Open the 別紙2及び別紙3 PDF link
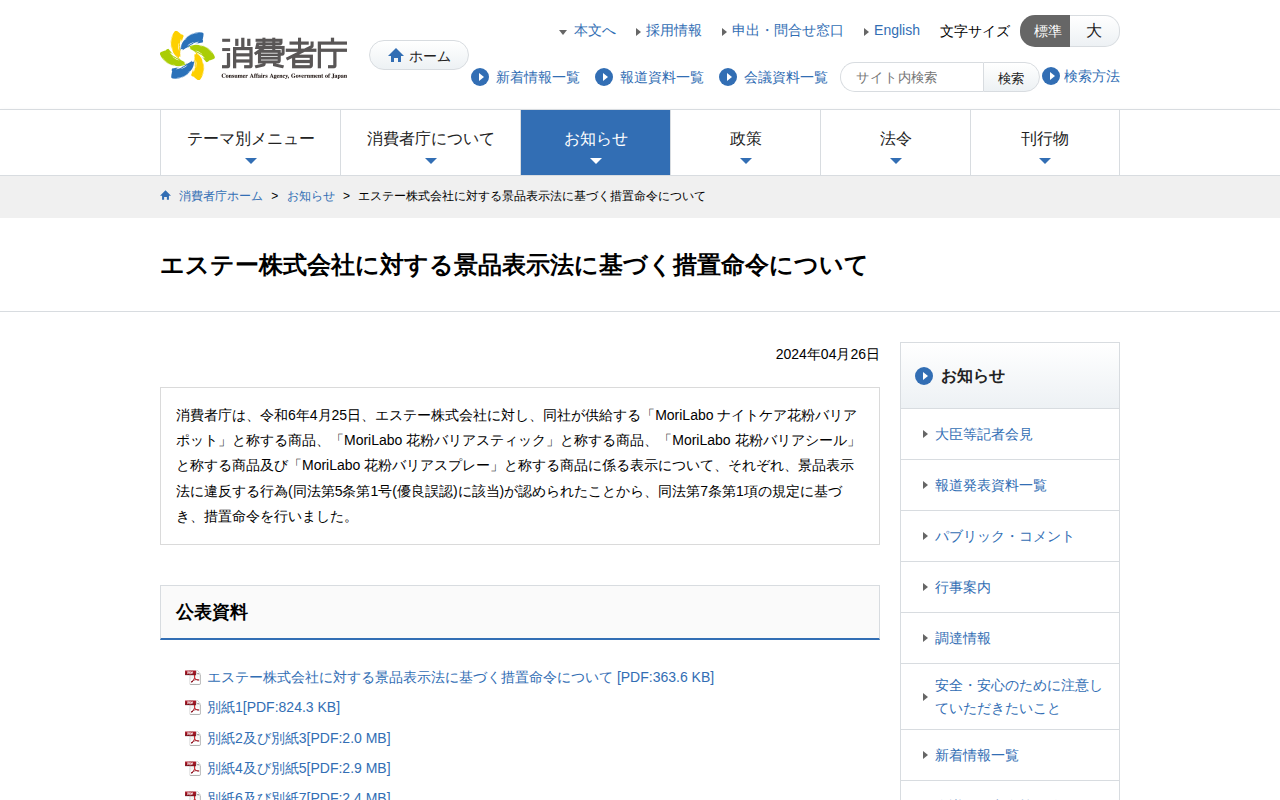1280x800 pixels. pos(298,739)
